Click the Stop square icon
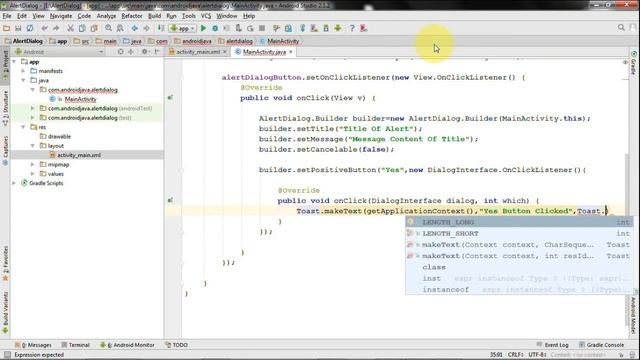640x360 pixels. click(262, 28)
